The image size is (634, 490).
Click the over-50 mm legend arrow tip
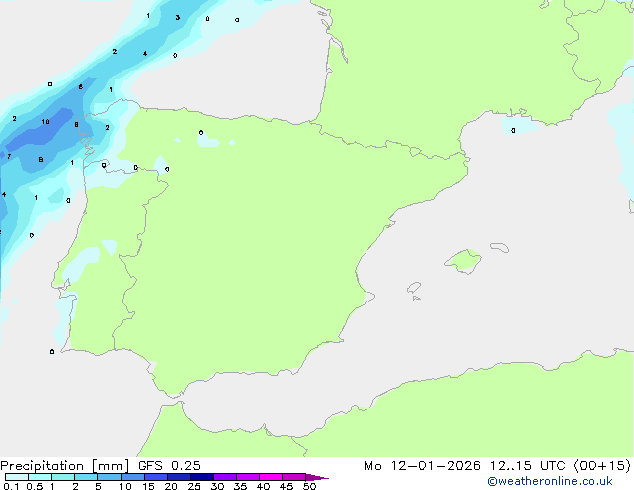[317, 477]
